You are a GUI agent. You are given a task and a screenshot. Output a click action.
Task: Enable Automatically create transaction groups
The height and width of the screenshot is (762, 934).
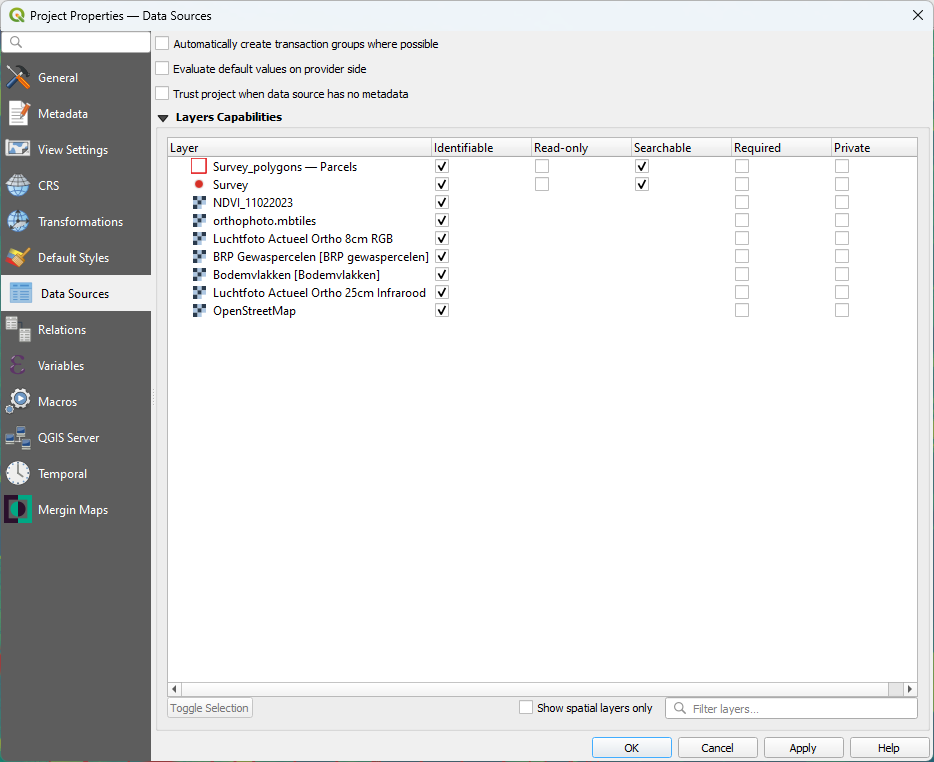coord(161,44)
